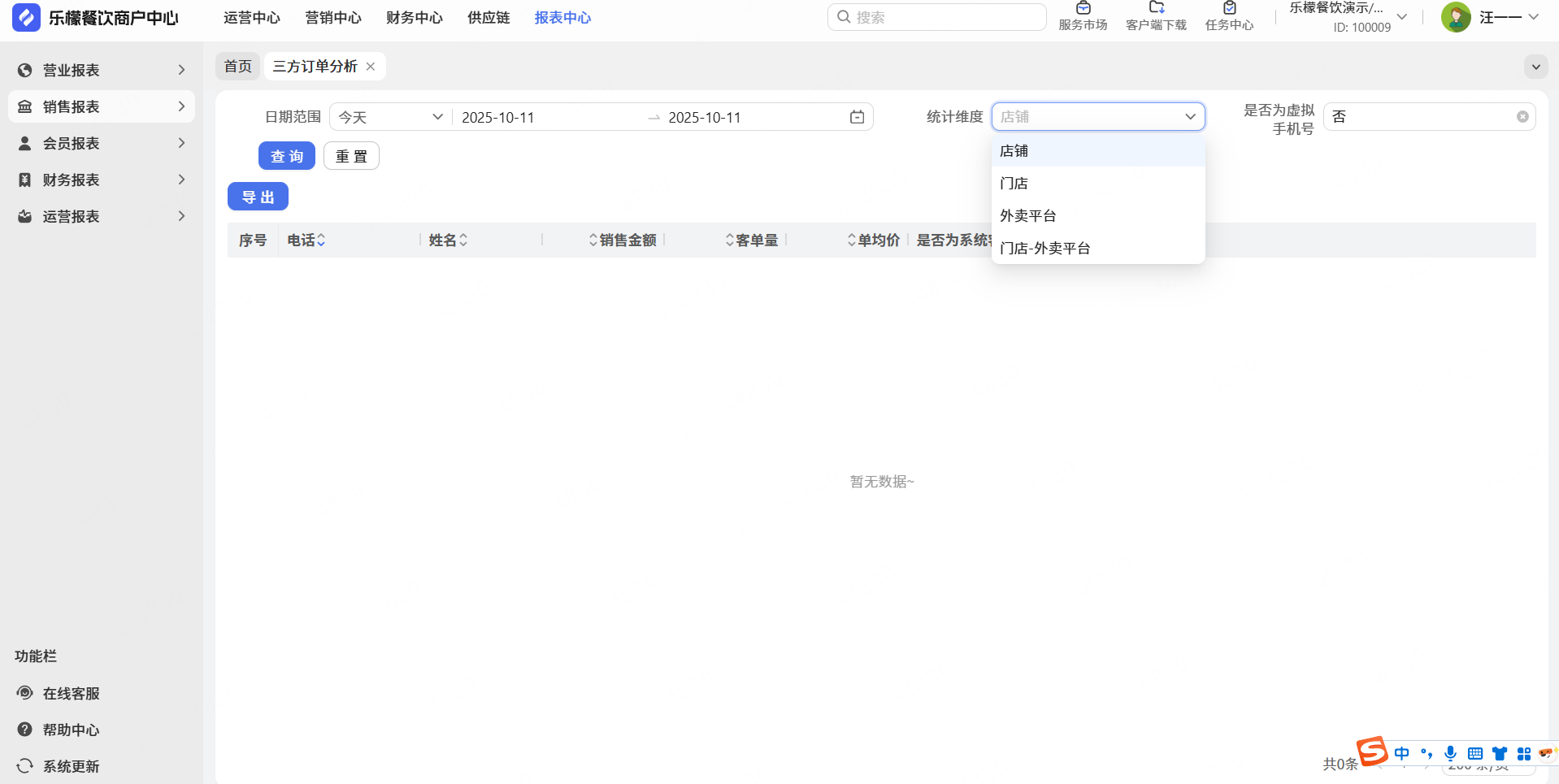Switch to the 首页 tab

point(238,67)
